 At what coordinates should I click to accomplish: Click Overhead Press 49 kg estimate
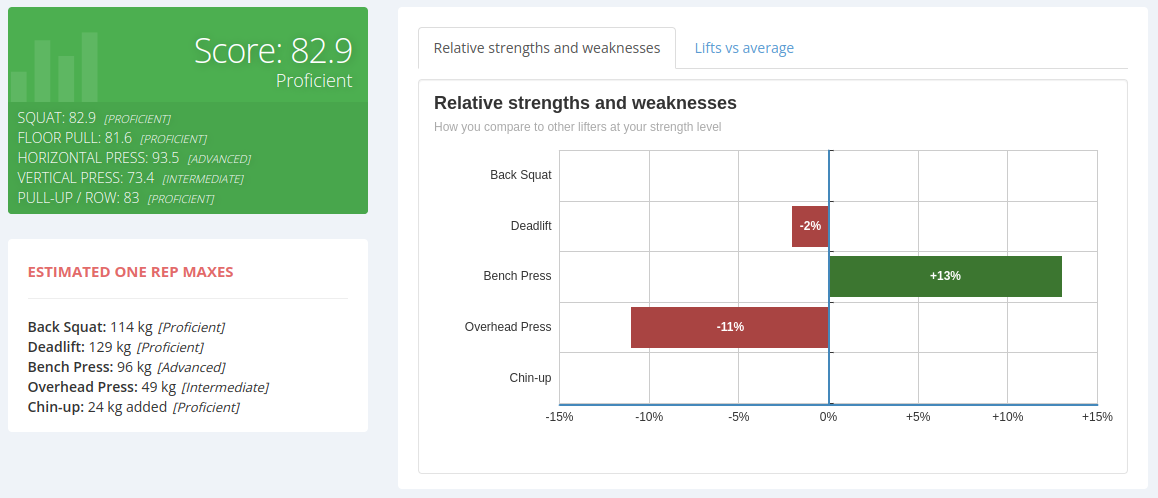click(148, 387)
